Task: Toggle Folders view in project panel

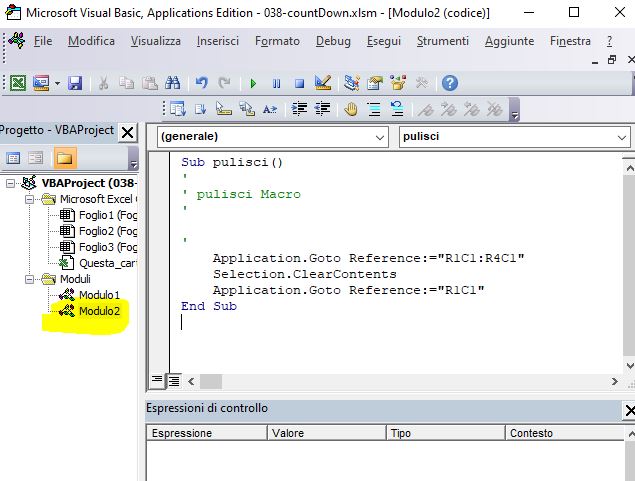Action: pyautogui.click(x=64, y=158)
